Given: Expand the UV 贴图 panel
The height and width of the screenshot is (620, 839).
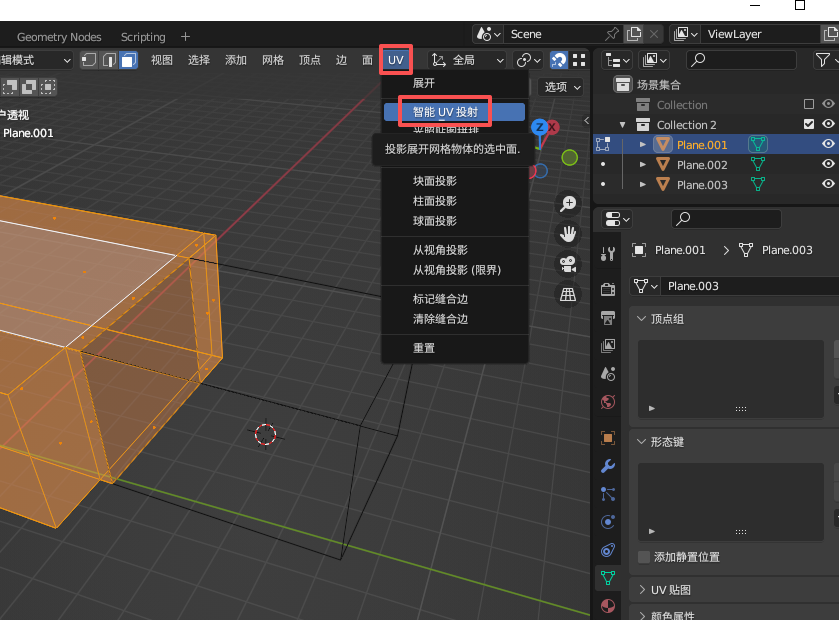Looking at the screenshot, I should coord(641,590).
